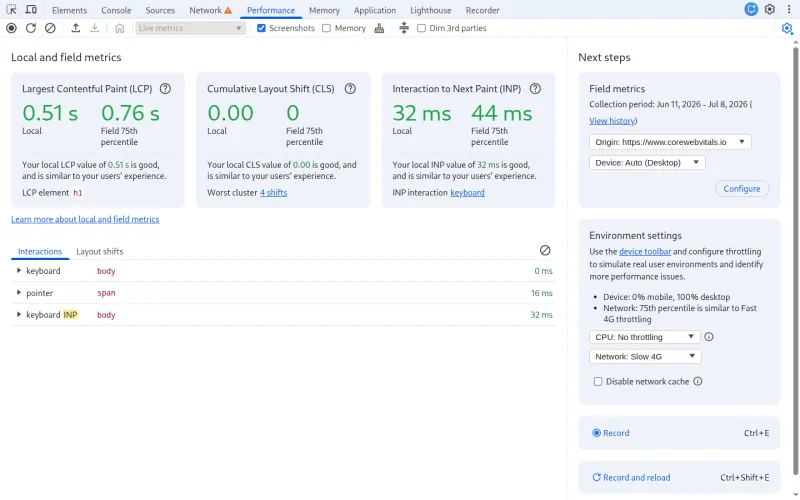The width and height of the screenshot is (800, 500).
Task: Click the shortcuts icon beside Dim 3rd parties
Action: coord(404,28)
